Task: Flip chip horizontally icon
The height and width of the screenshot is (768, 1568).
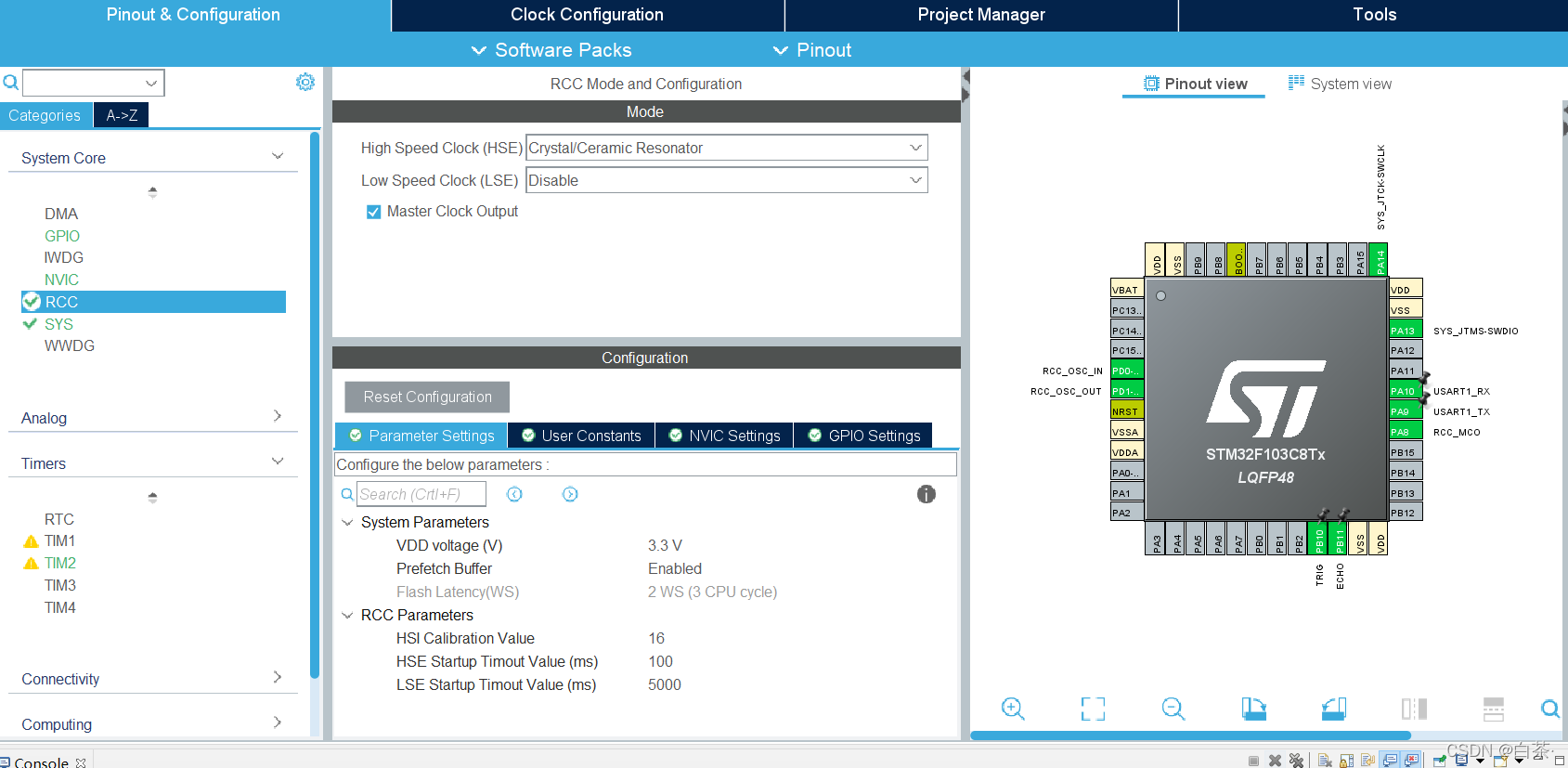Action: pyautogui.click(x=1414, y=709)
